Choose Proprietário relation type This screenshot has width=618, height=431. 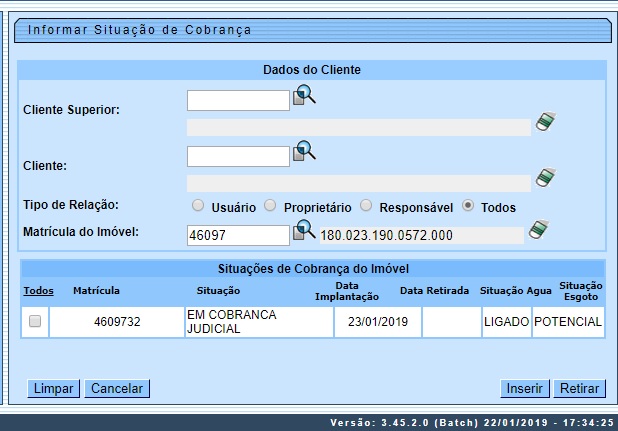271,206
